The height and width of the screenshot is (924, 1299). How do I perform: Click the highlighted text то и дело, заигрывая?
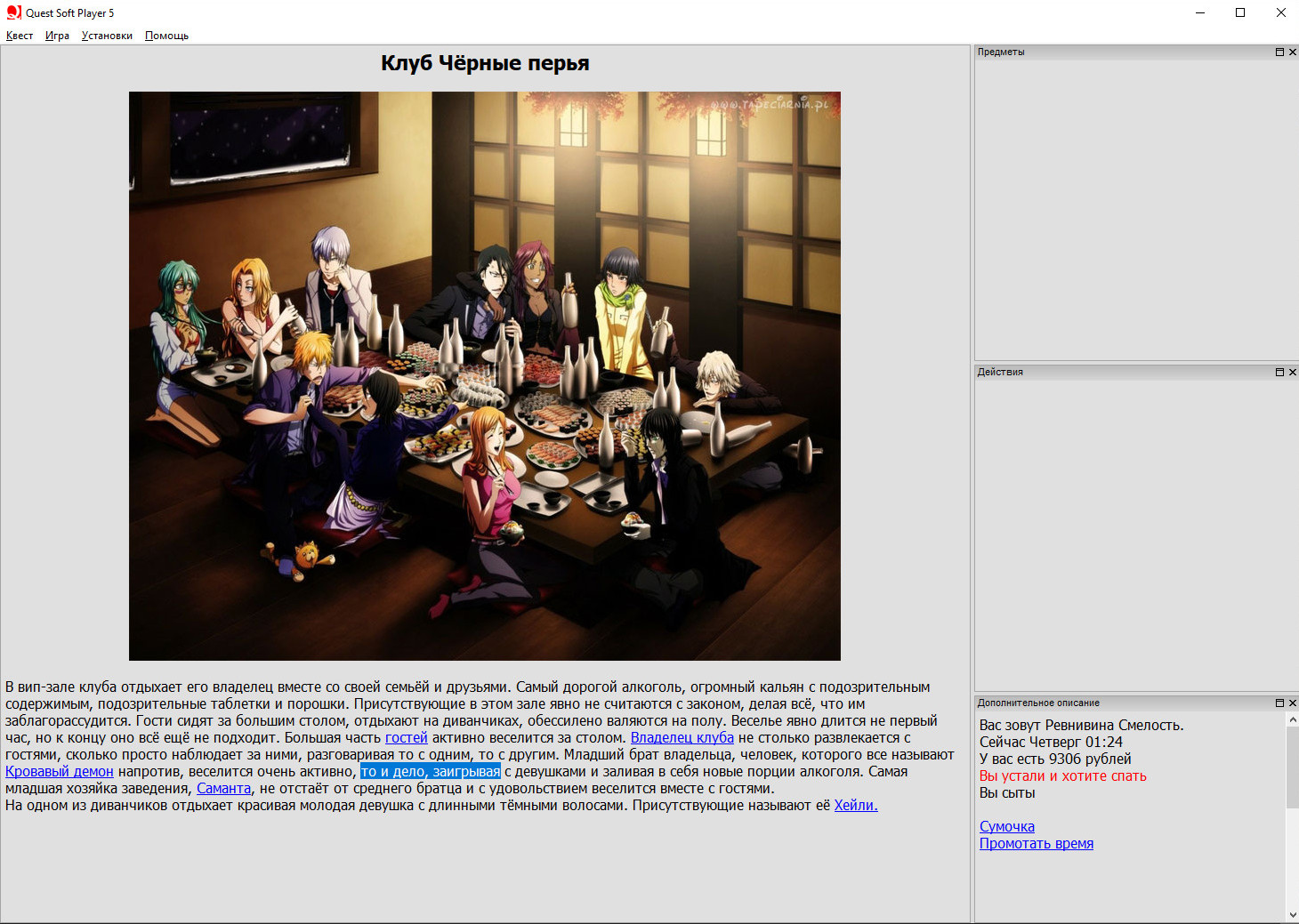click(x=431, y=772)
